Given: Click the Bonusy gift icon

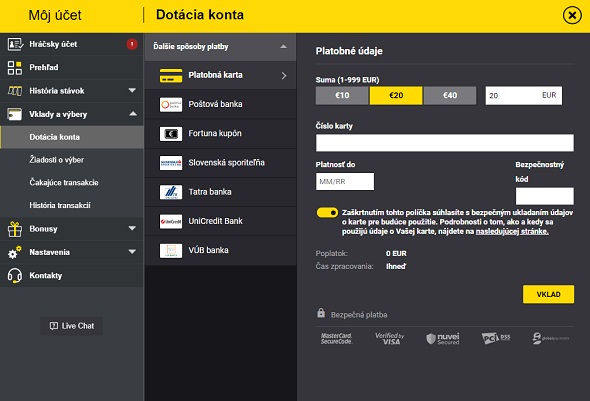Looking at the screenshot, I should click(15, 229).
